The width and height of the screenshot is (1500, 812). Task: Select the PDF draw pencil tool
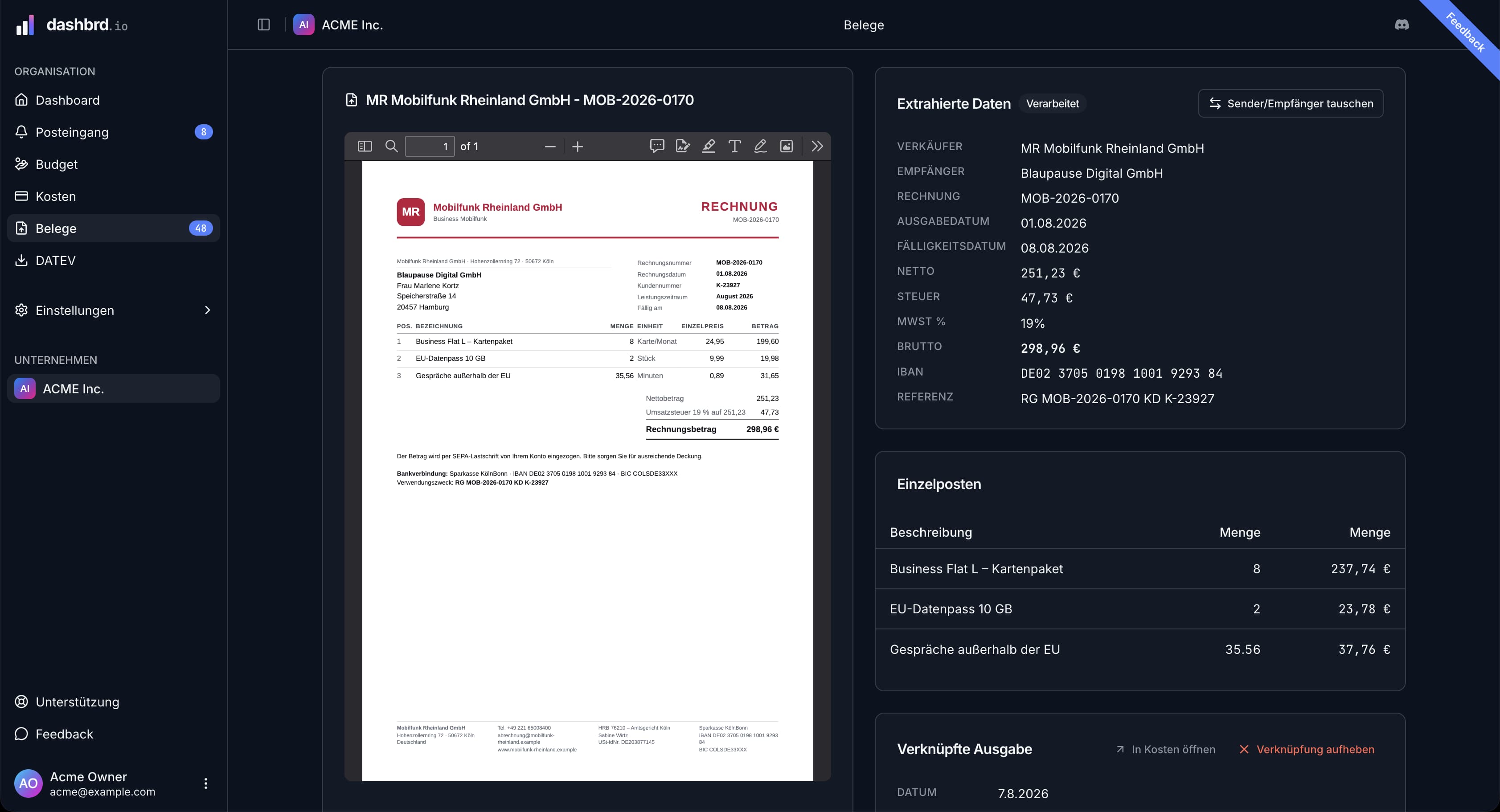pos(761,146)
